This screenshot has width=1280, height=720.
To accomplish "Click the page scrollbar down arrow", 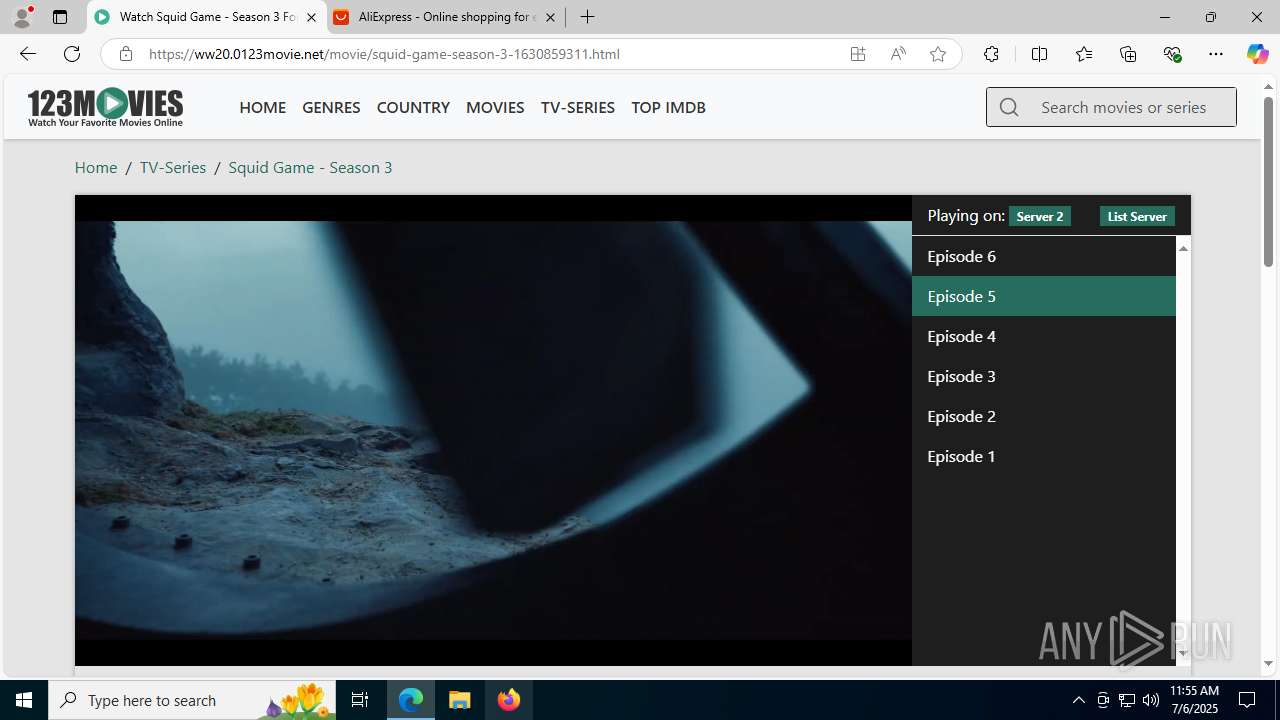I will pos(1268,663).
